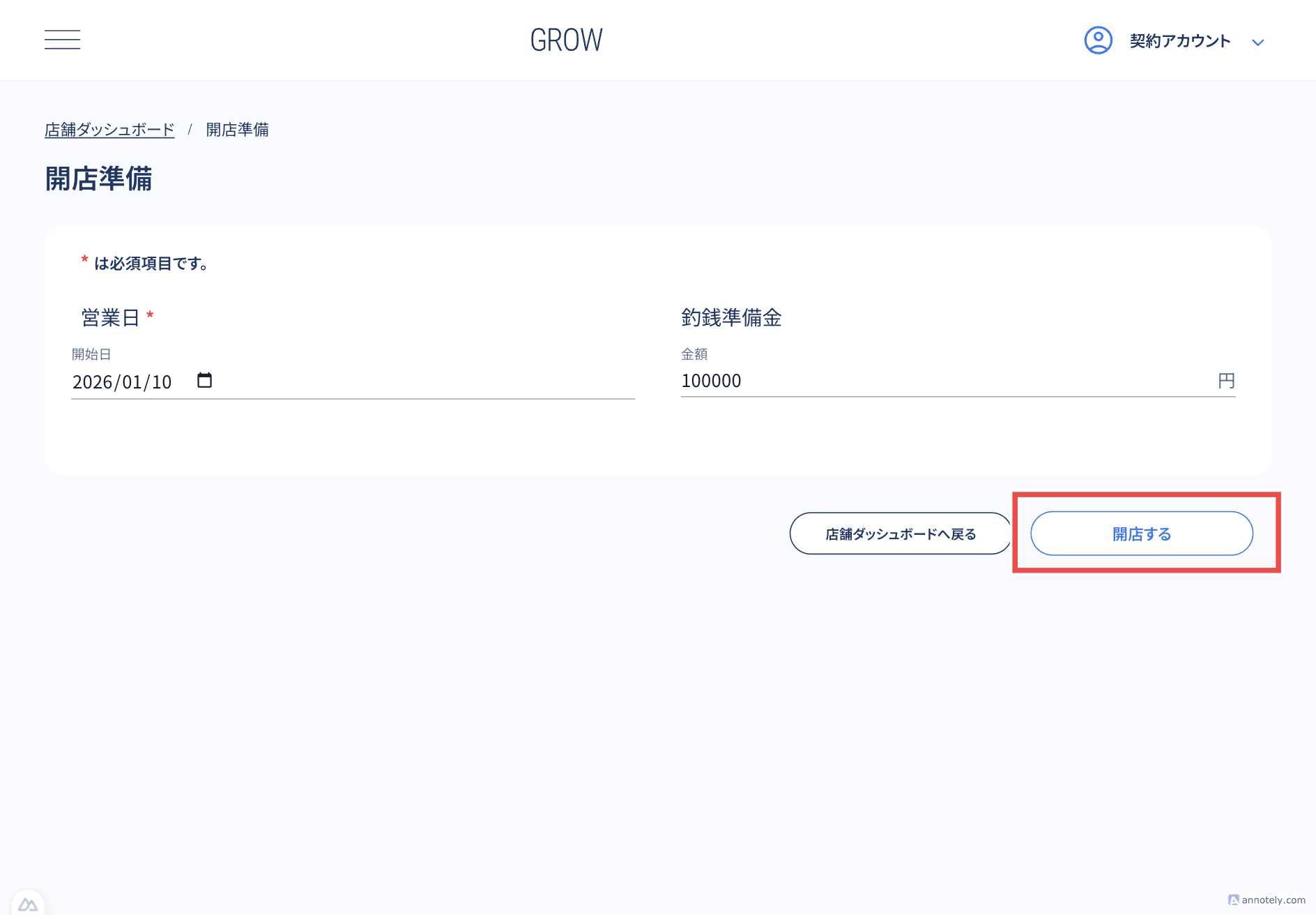Click the GROW logo in the header
The image size is (1316, 915).
(x=566, y=40)
